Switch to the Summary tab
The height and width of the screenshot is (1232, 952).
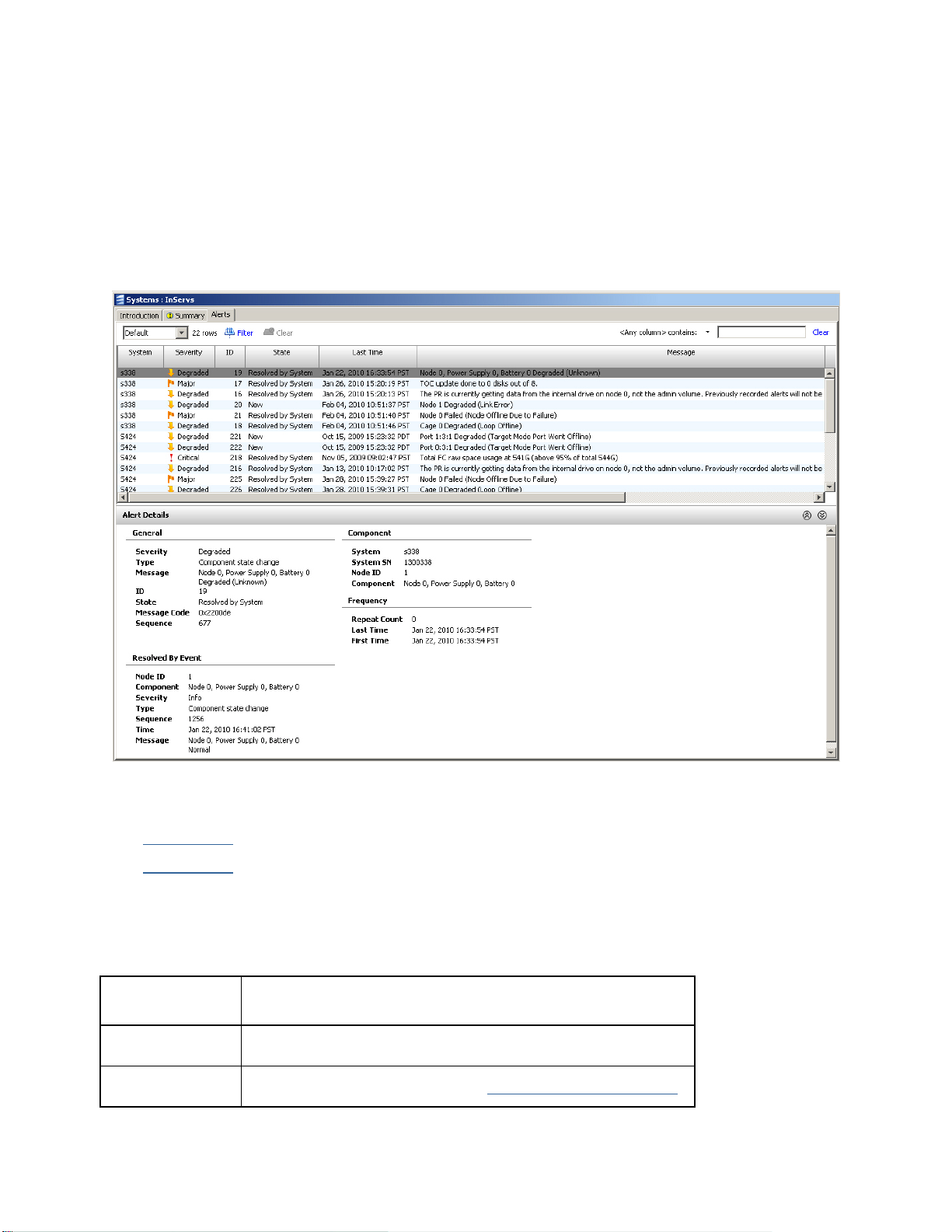(x=185, y=316)
